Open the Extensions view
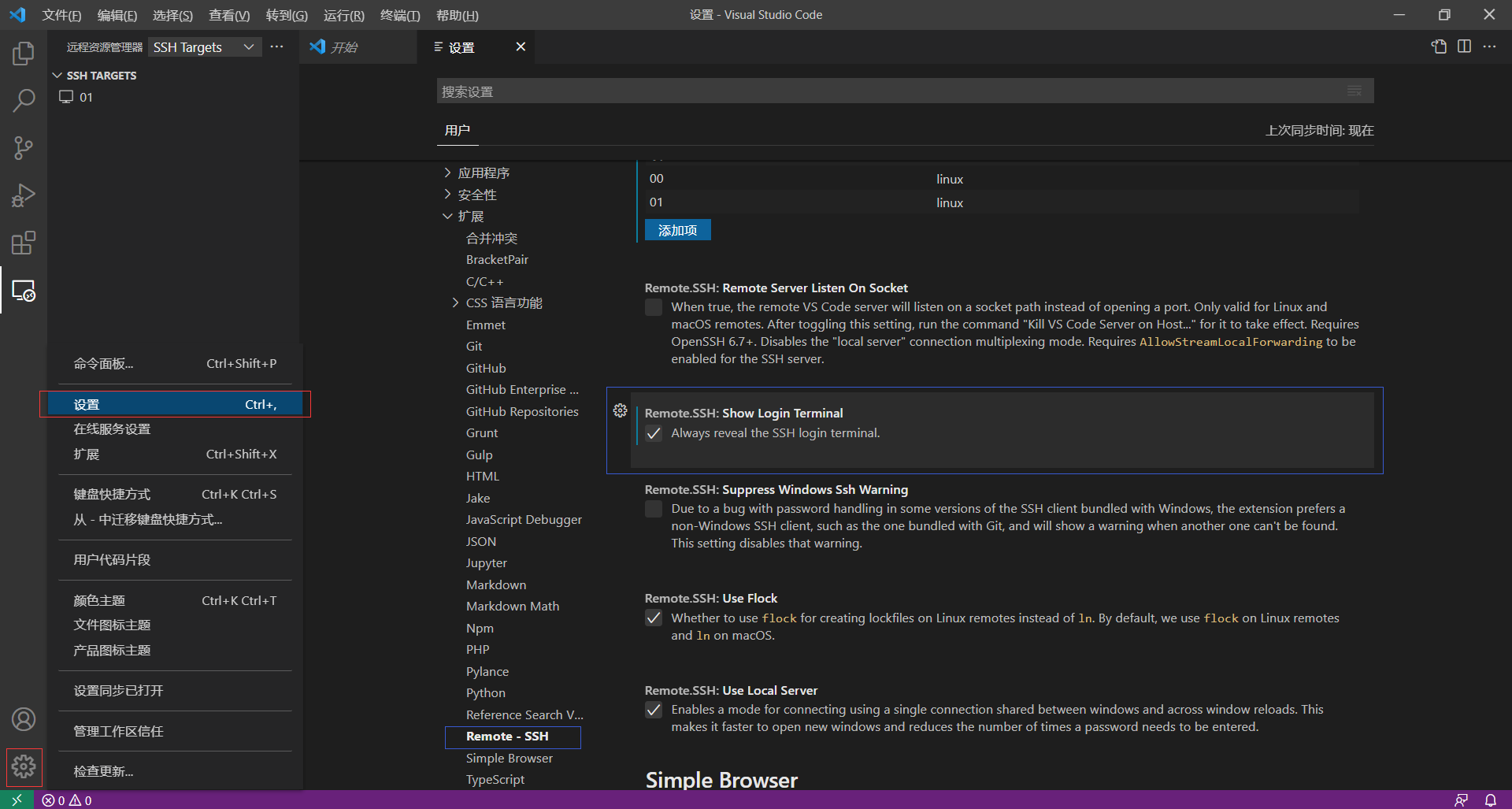The image size is (1512, 809). pos(23,243)
